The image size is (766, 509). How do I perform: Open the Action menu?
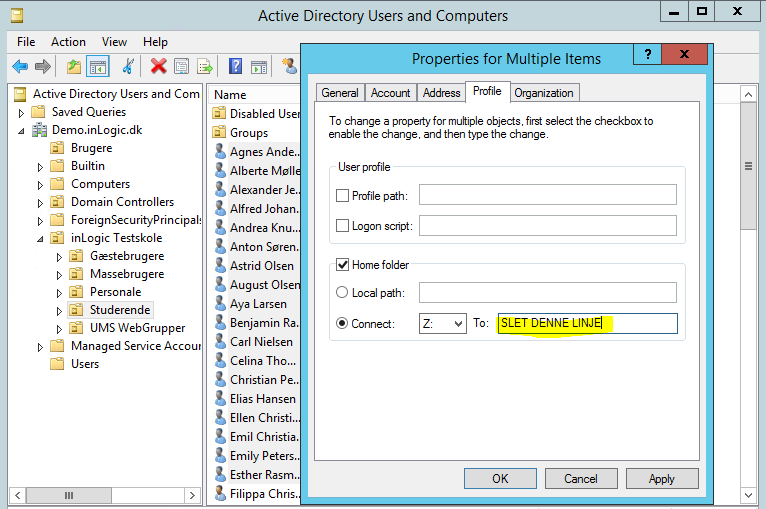tap(68, 42)
